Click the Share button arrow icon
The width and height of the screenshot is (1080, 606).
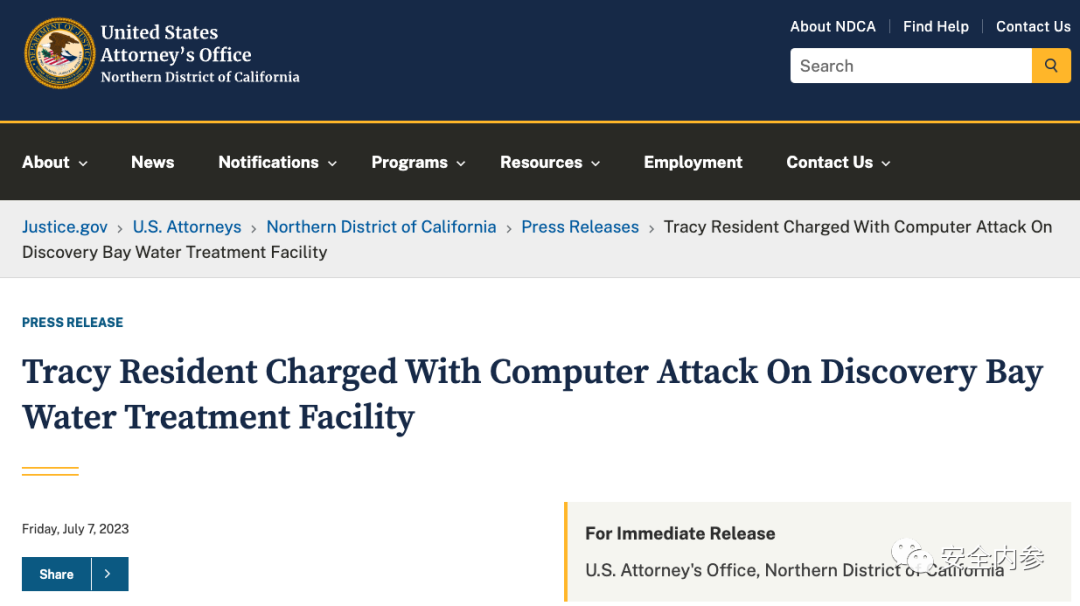pyautogui.click(x=108, y=574)
